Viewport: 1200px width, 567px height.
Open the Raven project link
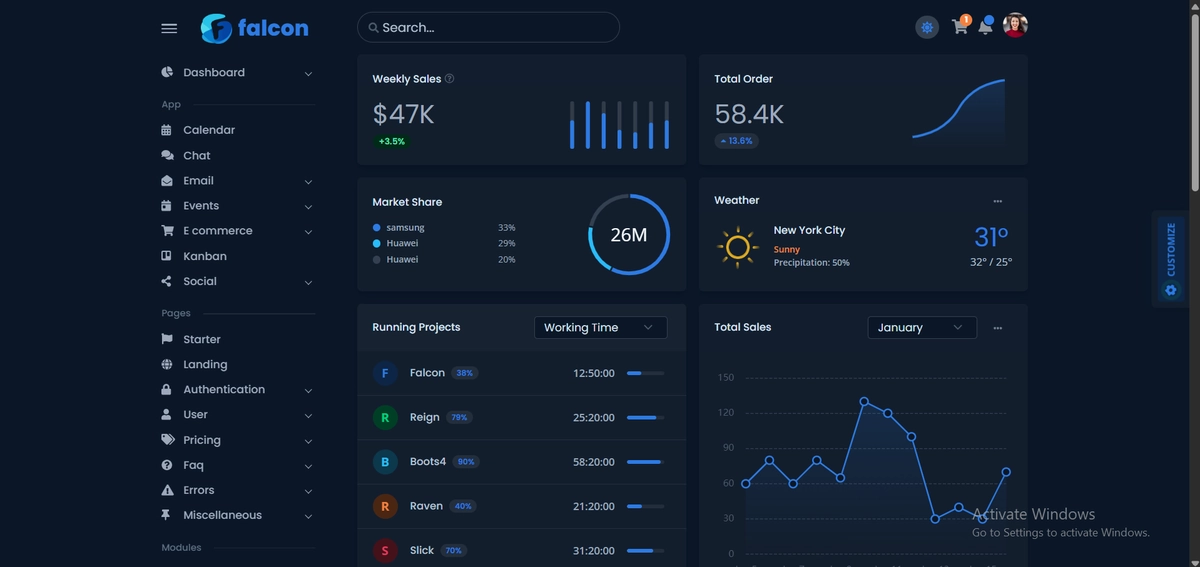(x=426, y=506)
